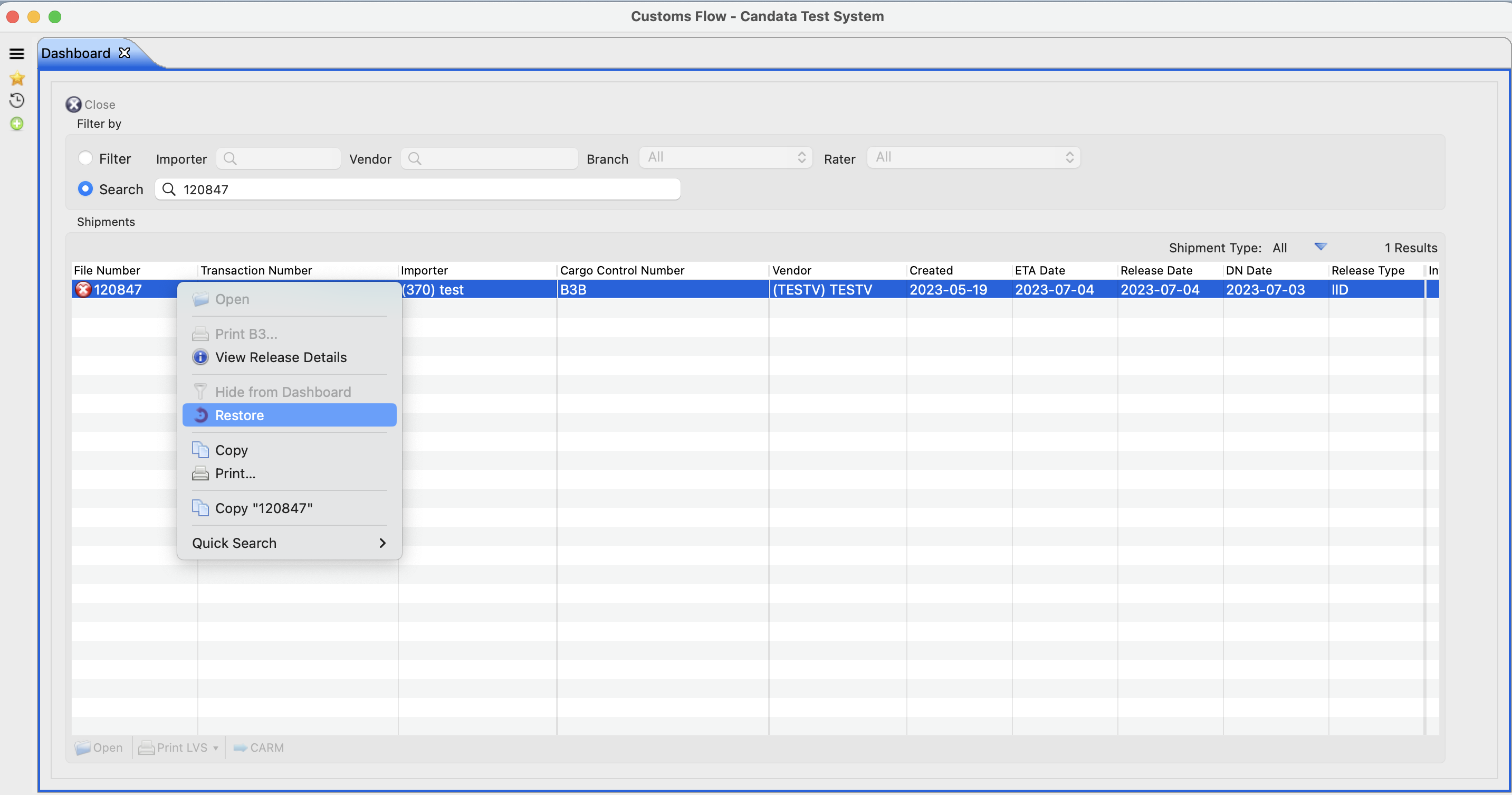The image size is (1512, 795).
Task: Click the Copy pages icon in menu
Action: tap(201, 450)
